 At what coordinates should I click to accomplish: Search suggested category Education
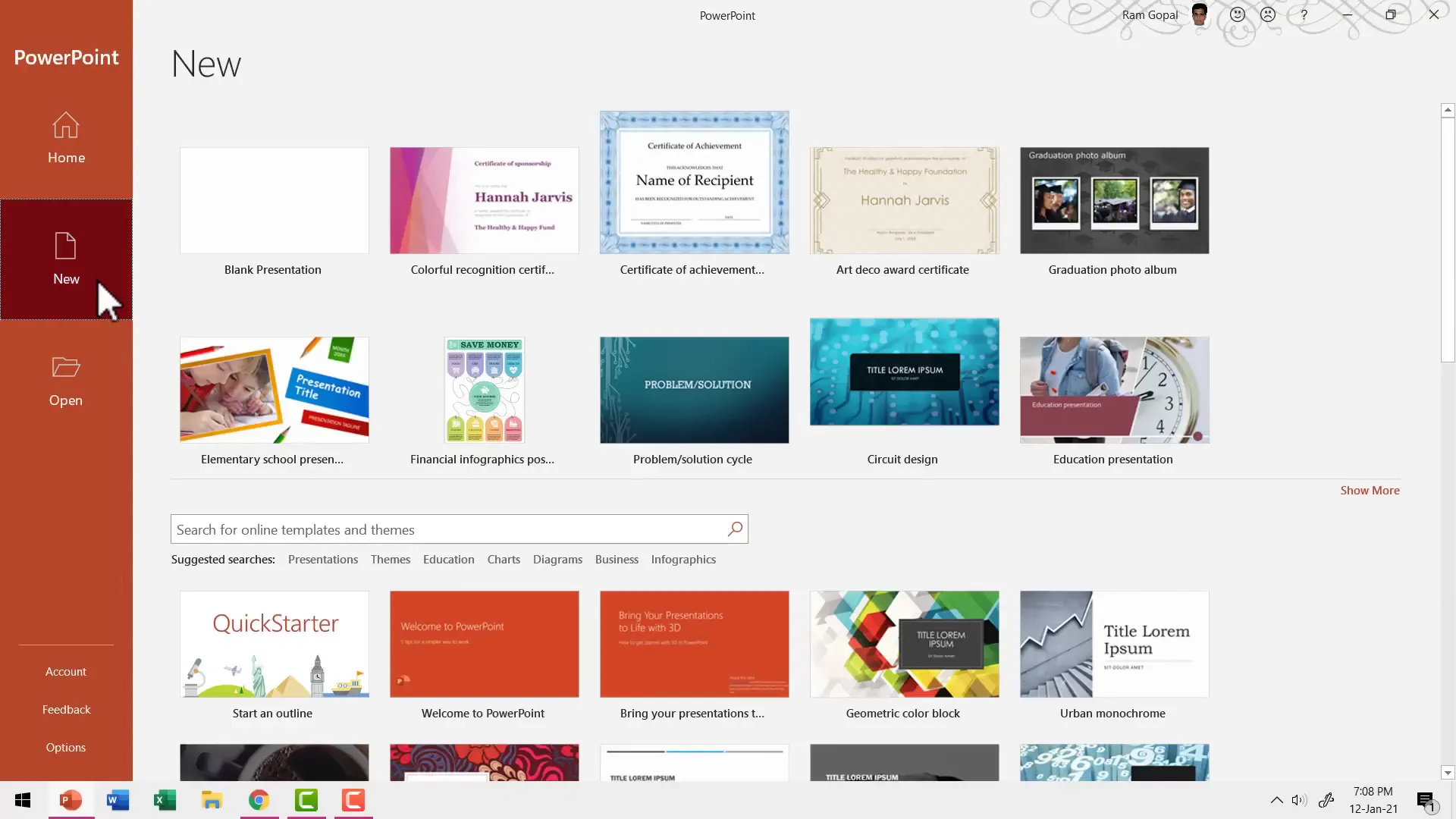point(449,560)
